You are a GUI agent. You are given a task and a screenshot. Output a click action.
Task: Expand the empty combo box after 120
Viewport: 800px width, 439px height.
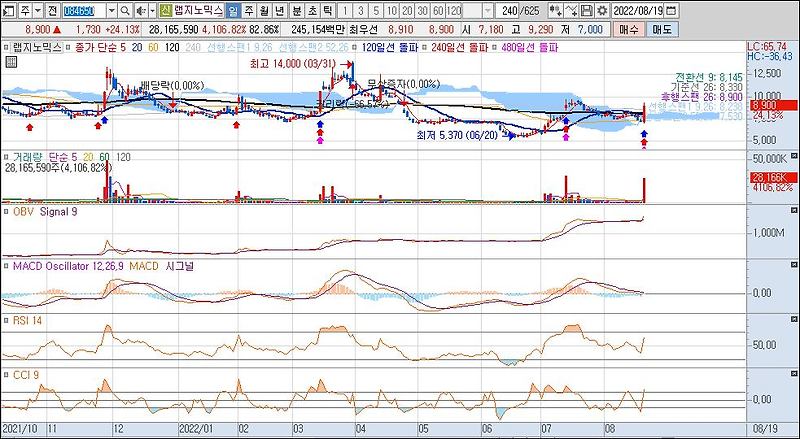click(488, 10)
